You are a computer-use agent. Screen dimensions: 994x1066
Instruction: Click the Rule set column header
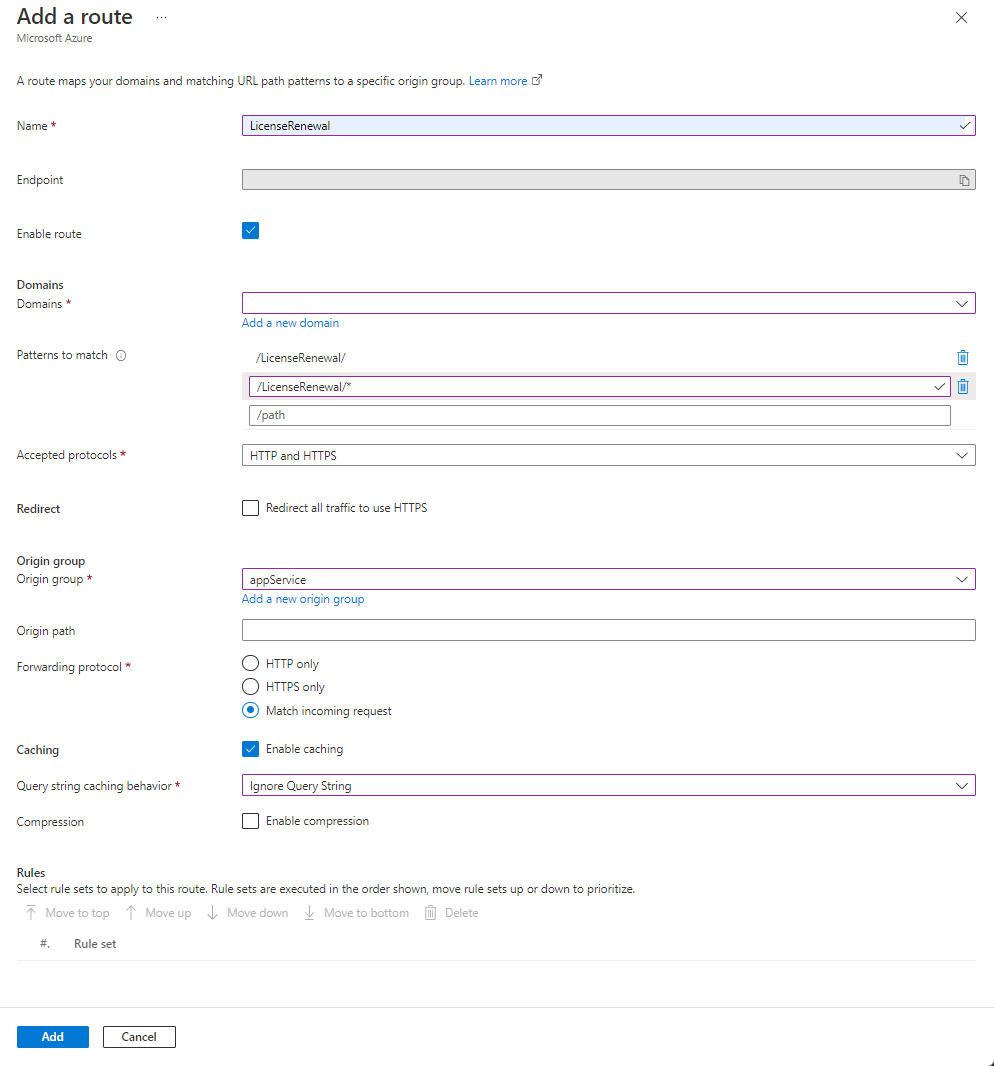click(95, 944)
